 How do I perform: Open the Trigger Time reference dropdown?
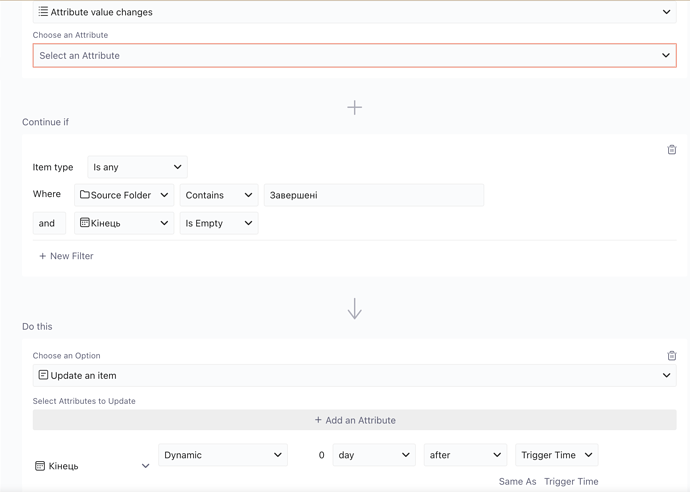[x=556, y=455]
